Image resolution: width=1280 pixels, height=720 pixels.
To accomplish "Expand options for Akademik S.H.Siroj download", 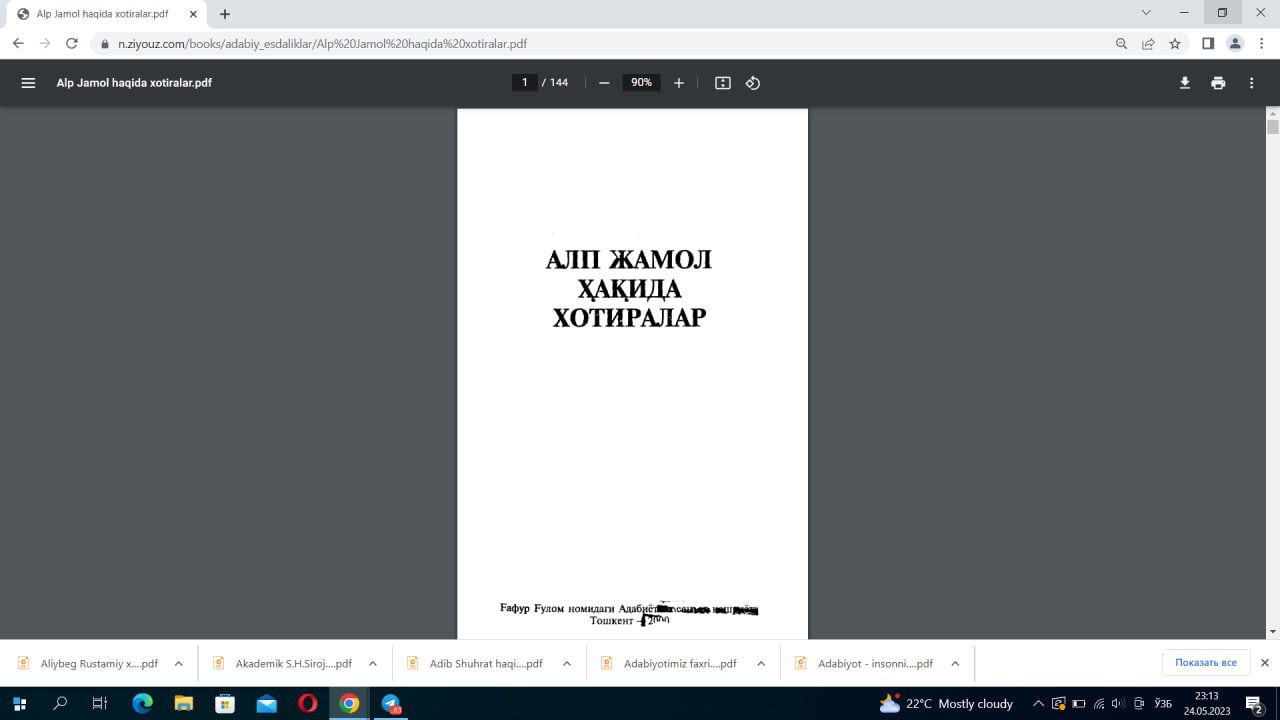I will (x=372, y=663).
